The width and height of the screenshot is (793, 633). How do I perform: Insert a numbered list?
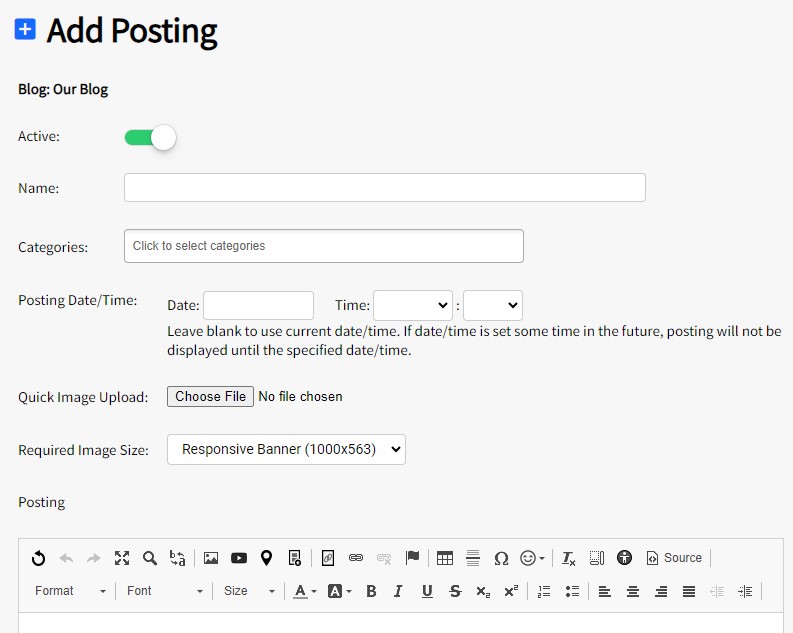tap(544, 591)
